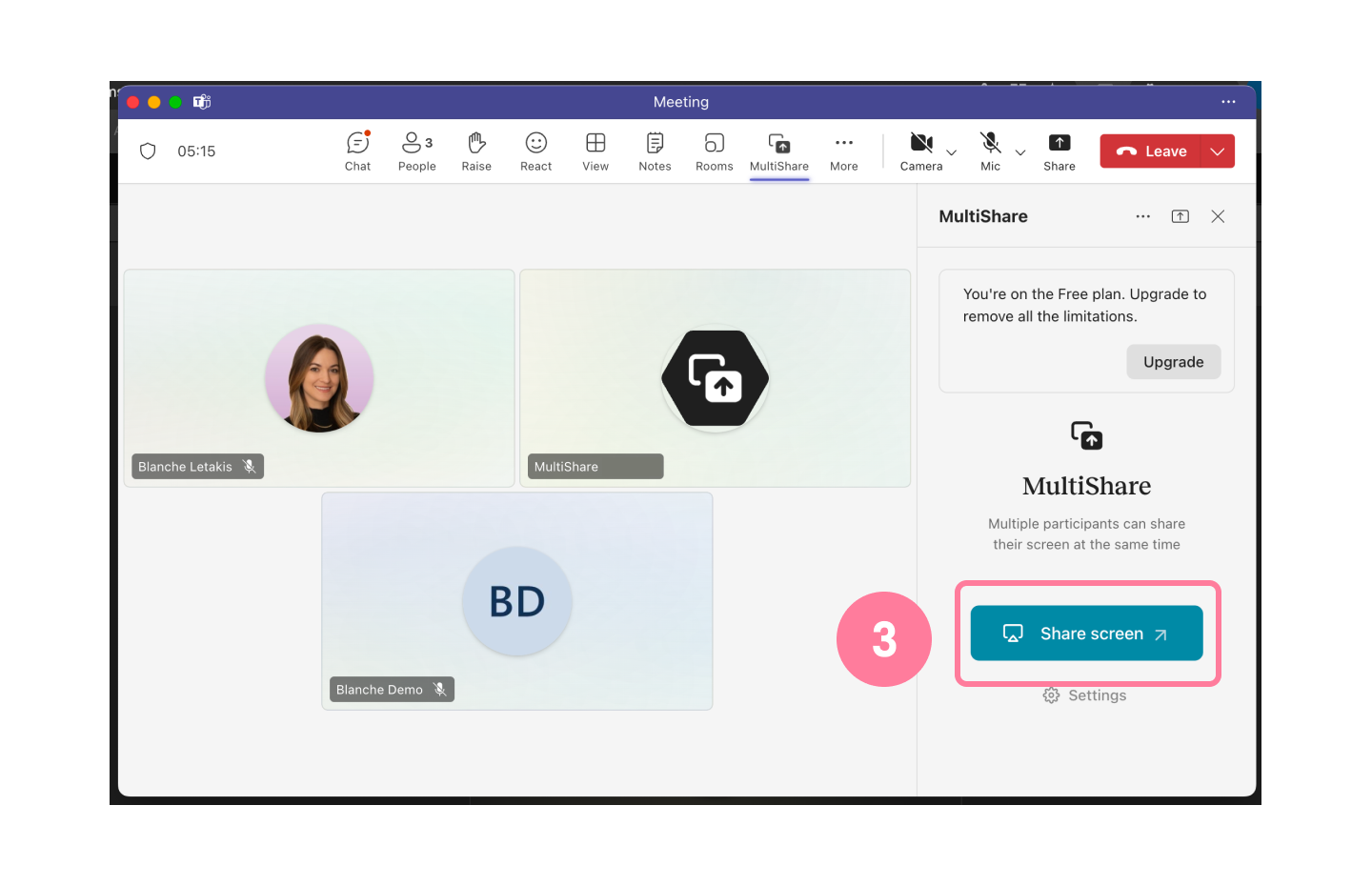Click the Raise hand icon
This screenshot has width=1372, height=886.
pyautogui.click(x=476, y=151)
